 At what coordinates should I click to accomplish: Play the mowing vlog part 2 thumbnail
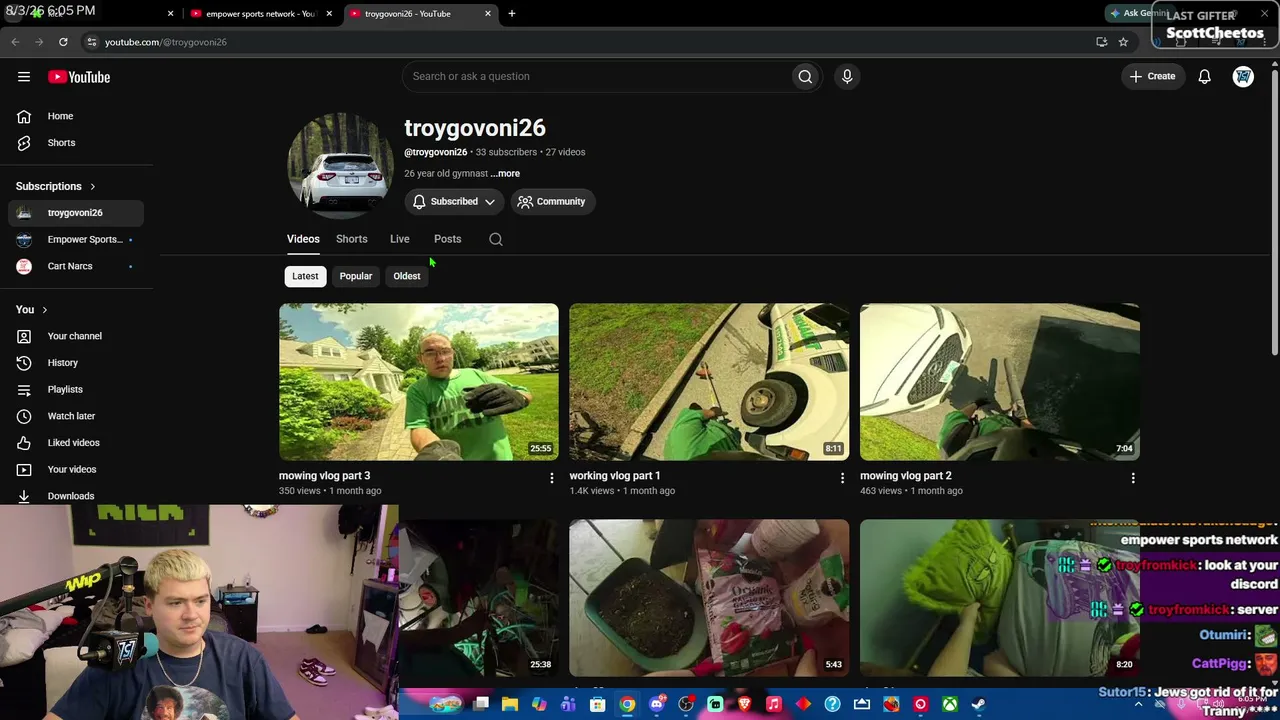(x=1000, y=382)
